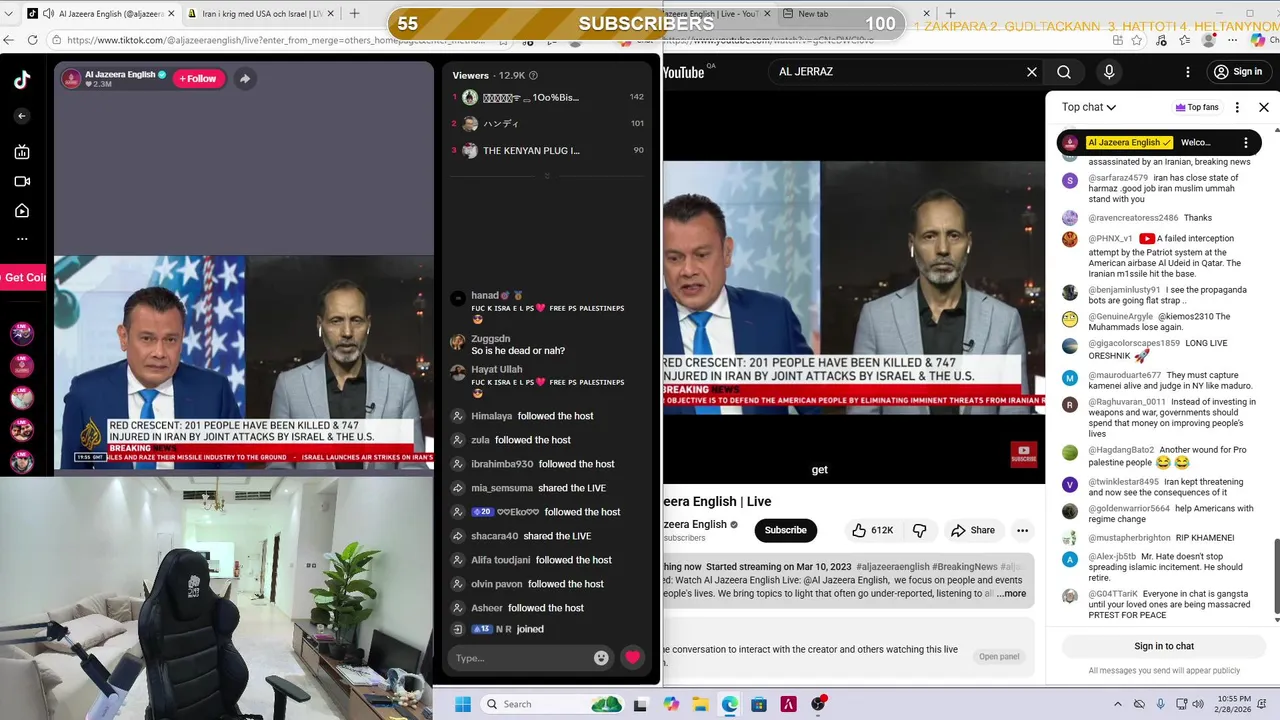Add a new tab in YouTube browser window
The height and width of the screenshot is (720, 1280).
[x=950, y=14]
